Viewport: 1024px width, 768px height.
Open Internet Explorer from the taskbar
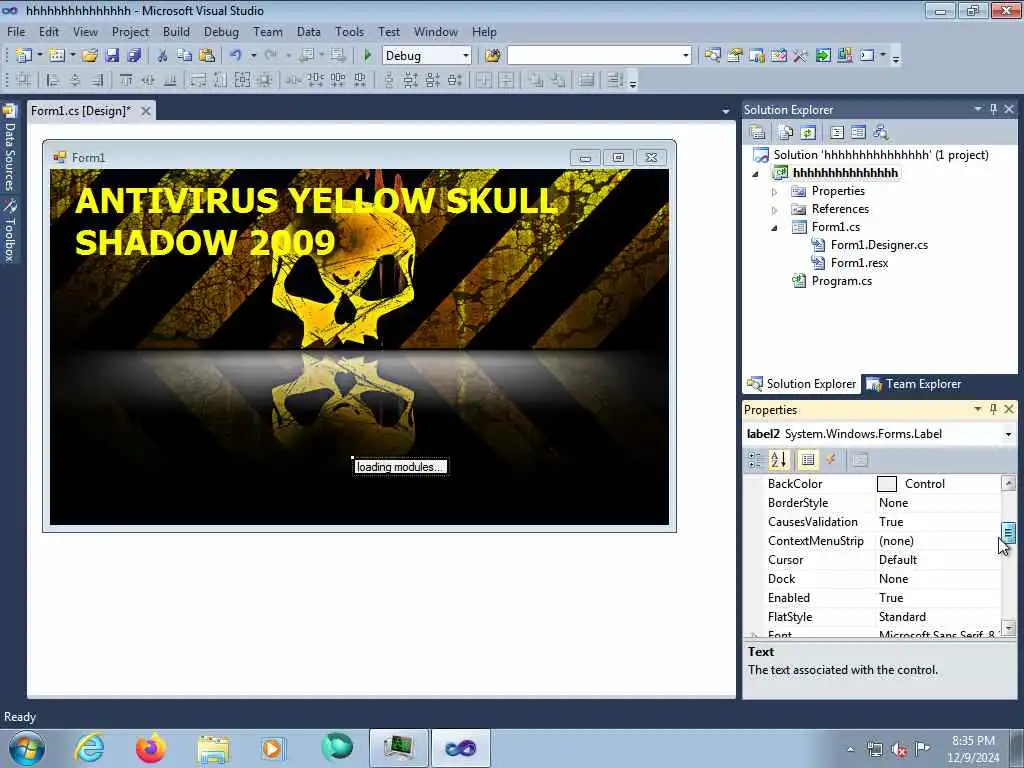click(x=89, y=748)
